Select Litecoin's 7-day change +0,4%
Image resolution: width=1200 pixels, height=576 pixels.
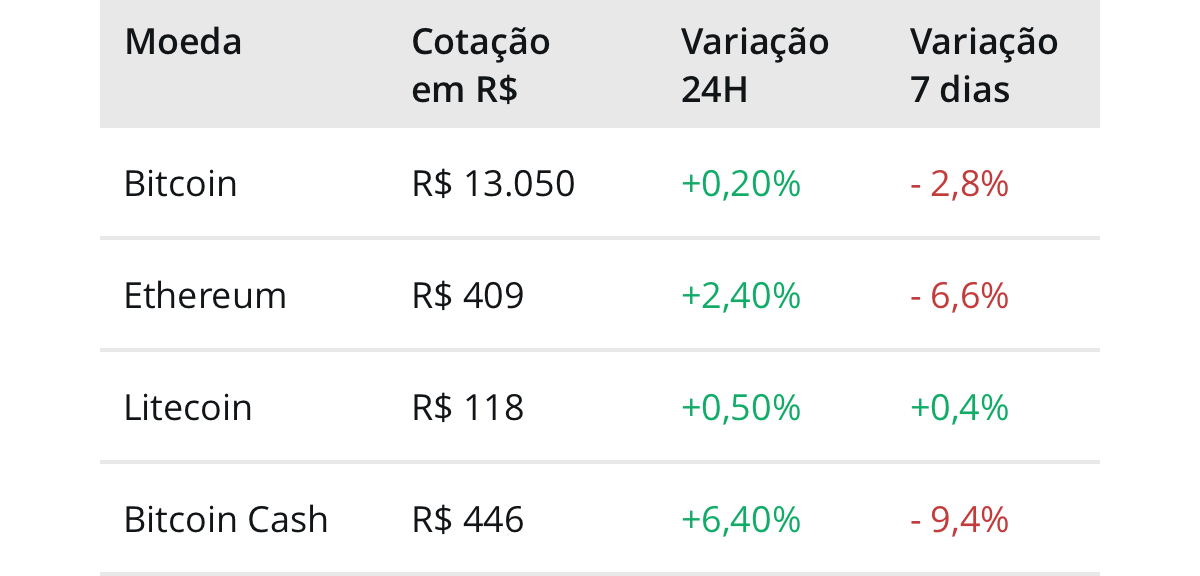959,408
